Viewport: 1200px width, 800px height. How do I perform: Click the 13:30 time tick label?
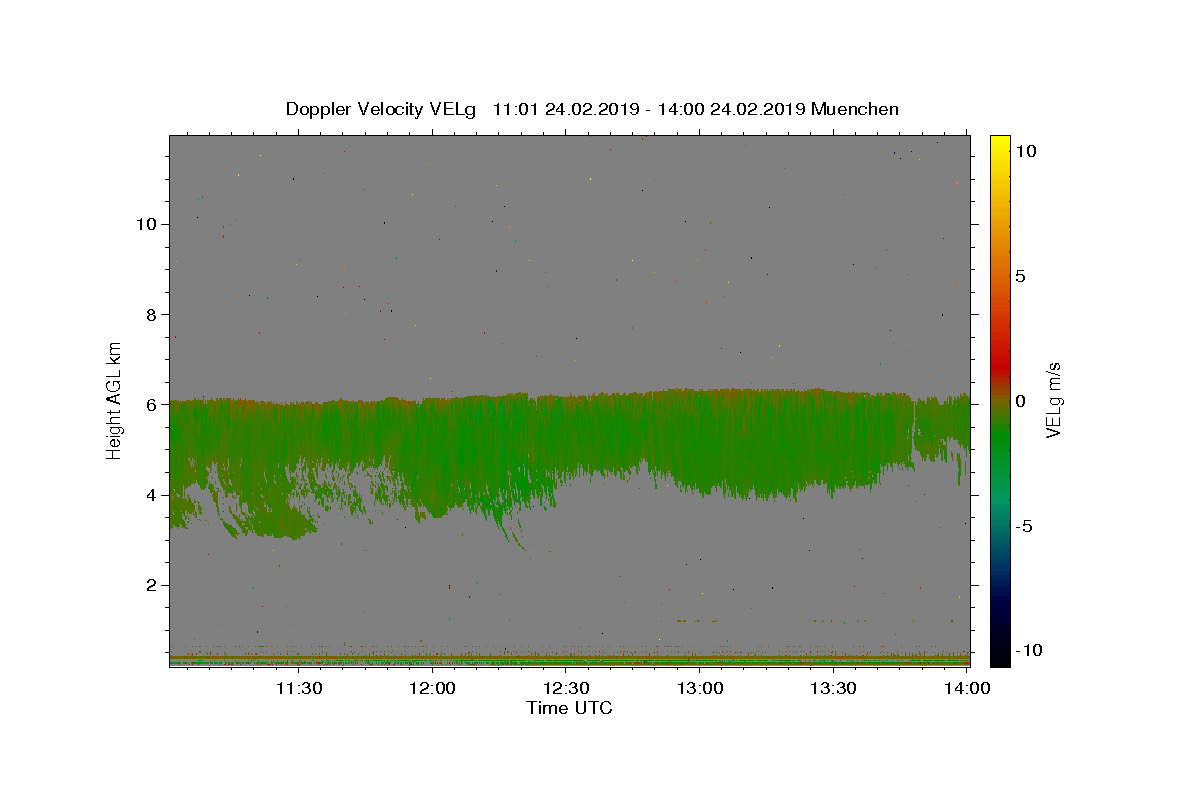tap(833, 688)
